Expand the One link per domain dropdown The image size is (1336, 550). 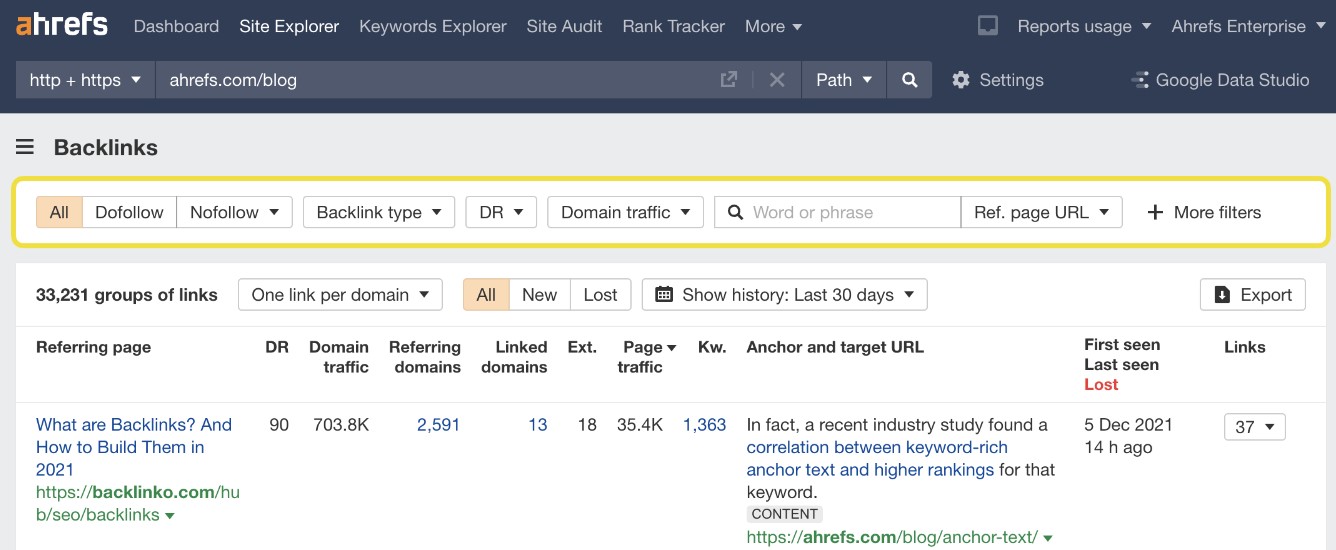pyautogui.click(x=340, y=295)
